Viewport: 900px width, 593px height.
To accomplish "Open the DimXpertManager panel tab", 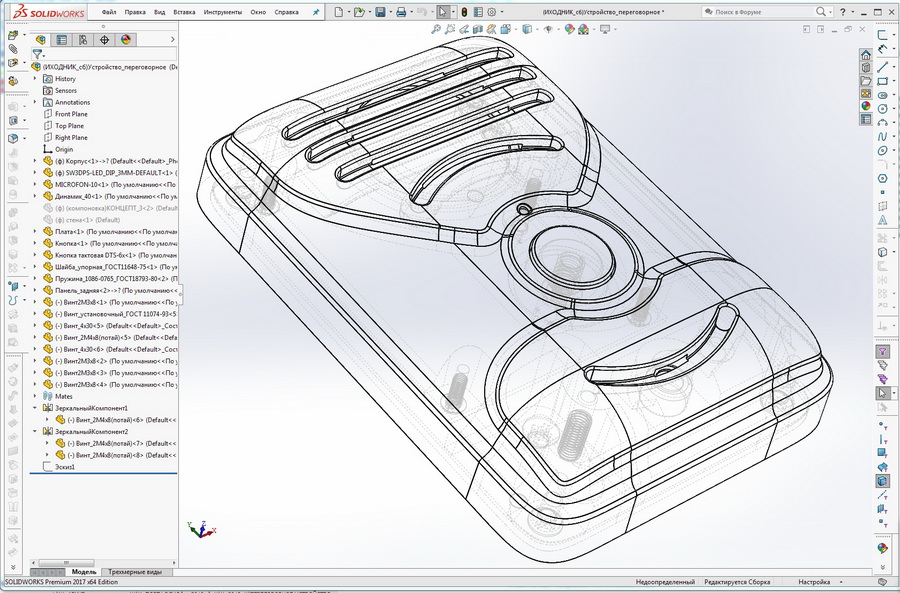I will [104, 39].
